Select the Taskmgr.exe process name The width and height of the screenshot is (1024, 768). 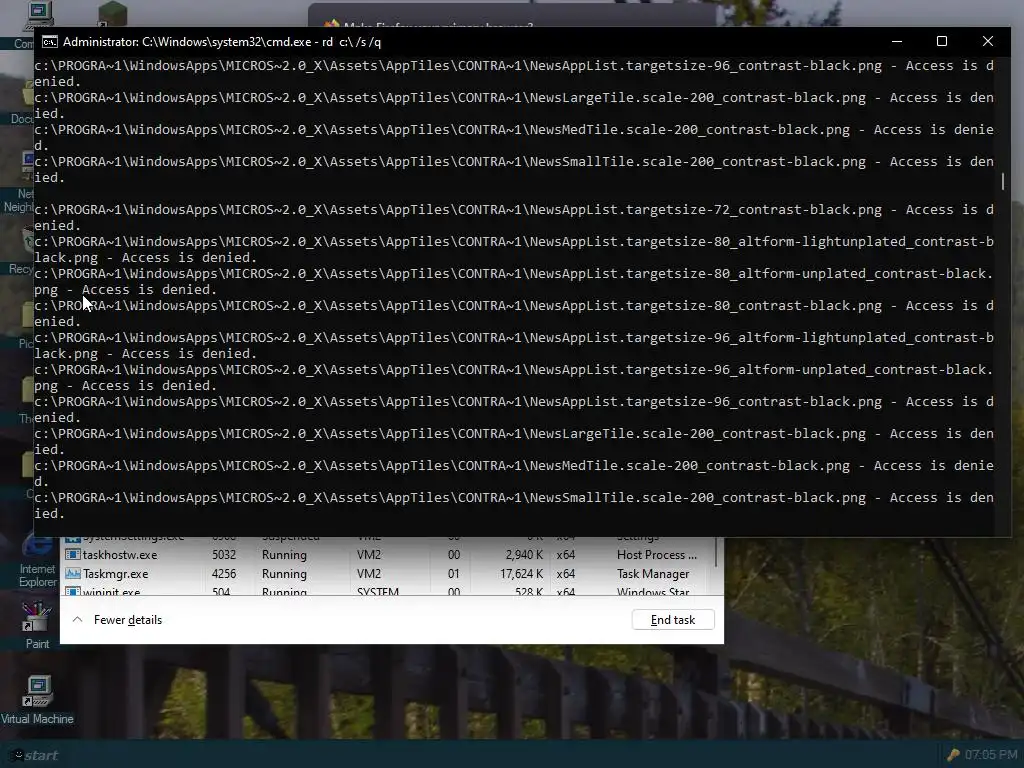[x=116, y=574]
